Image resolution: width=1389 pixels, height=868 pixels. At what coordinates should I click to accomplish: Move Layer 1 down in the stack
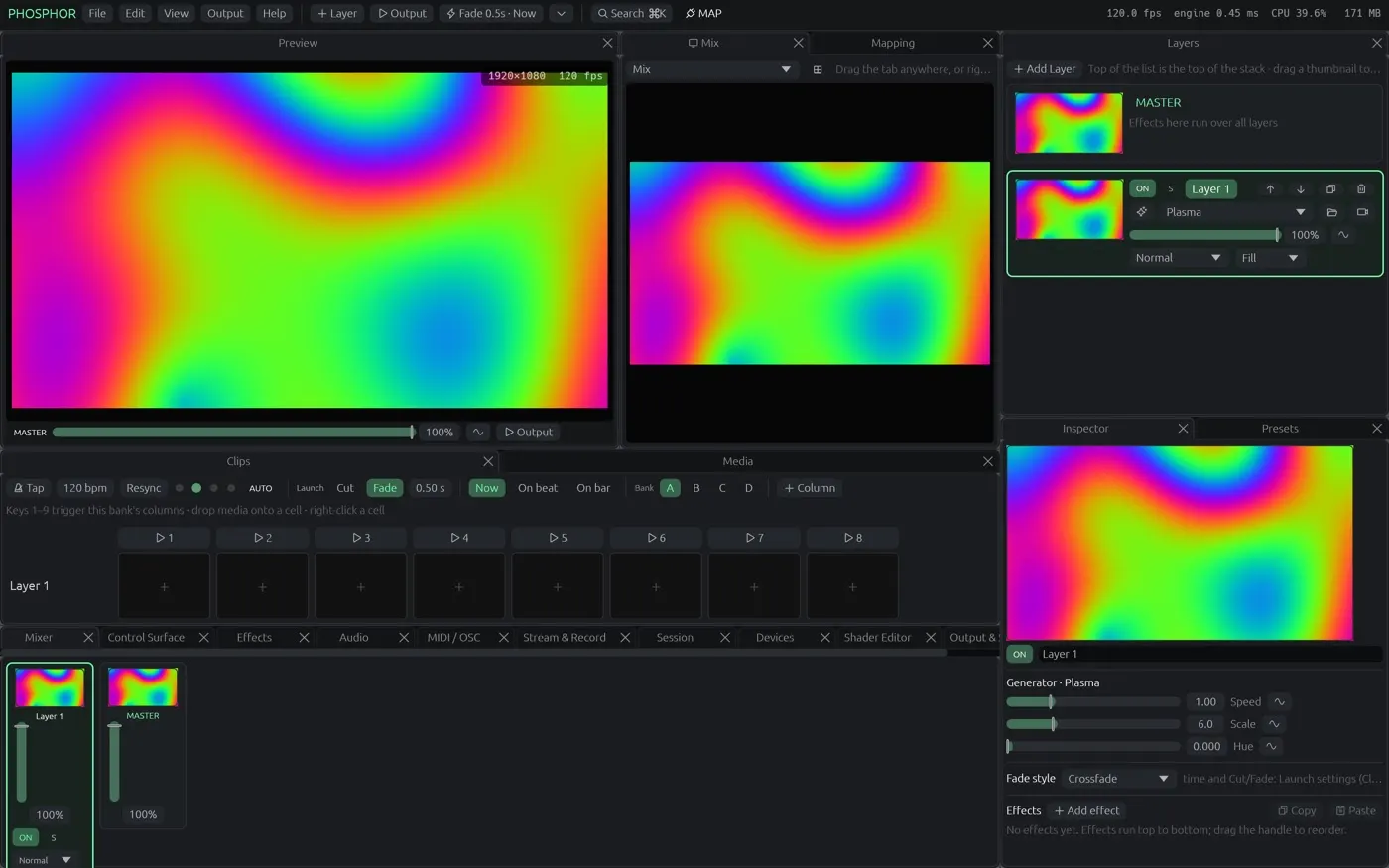[1301, 188]
